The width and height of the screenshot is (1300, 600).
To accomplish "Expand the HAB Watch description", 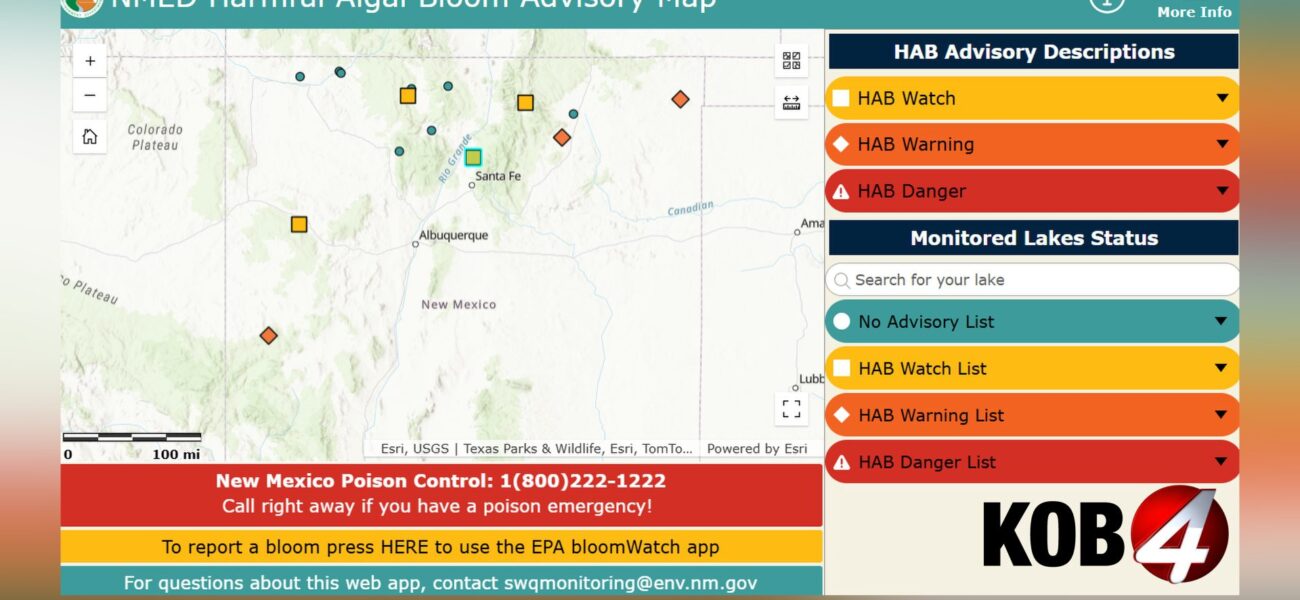I will [1032, 98].
